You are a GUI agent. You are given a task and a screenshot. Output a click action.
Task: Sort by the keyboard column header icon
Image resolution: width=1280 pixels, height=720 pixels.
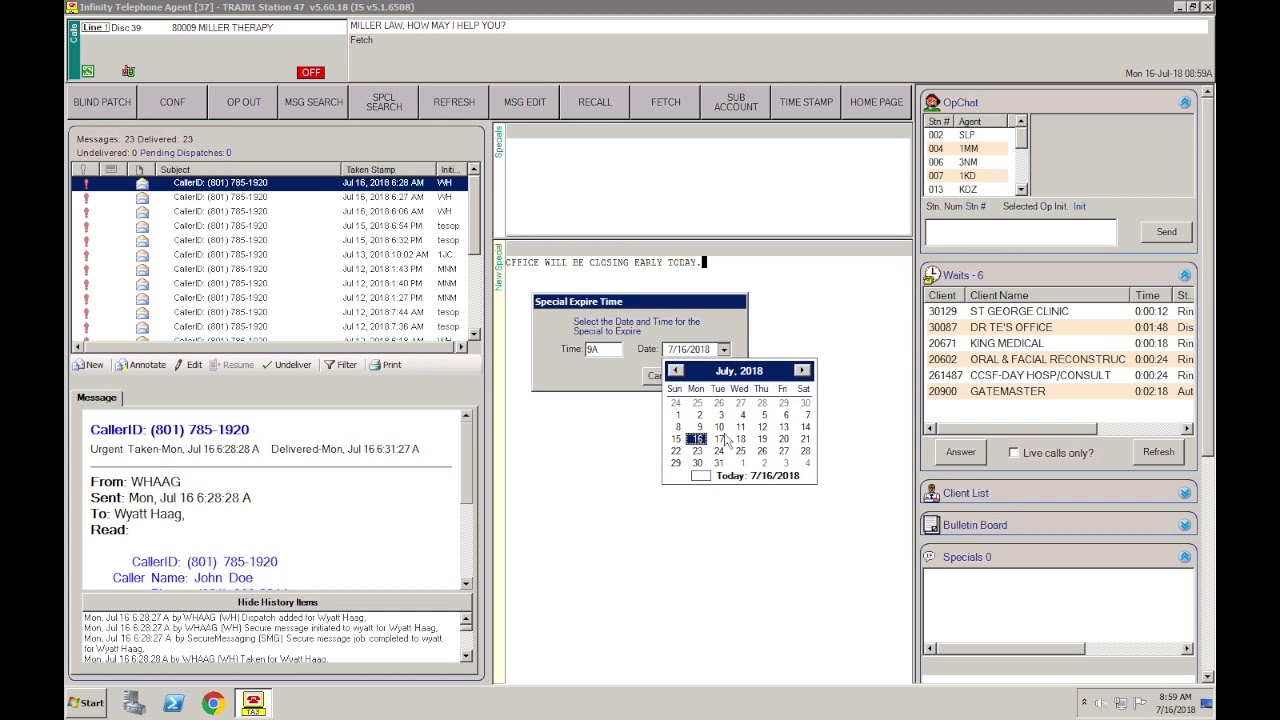coord(111,169)
